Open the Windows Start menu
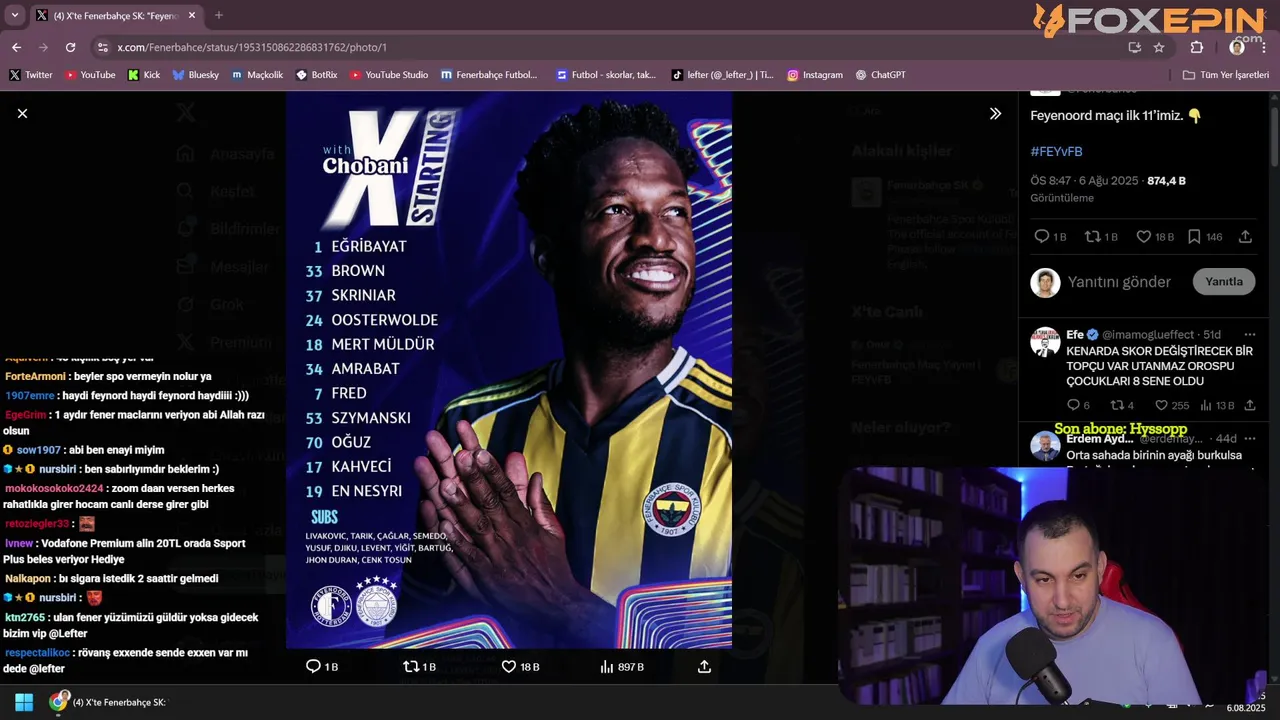1280x720 pixels. tap(24, 702)
